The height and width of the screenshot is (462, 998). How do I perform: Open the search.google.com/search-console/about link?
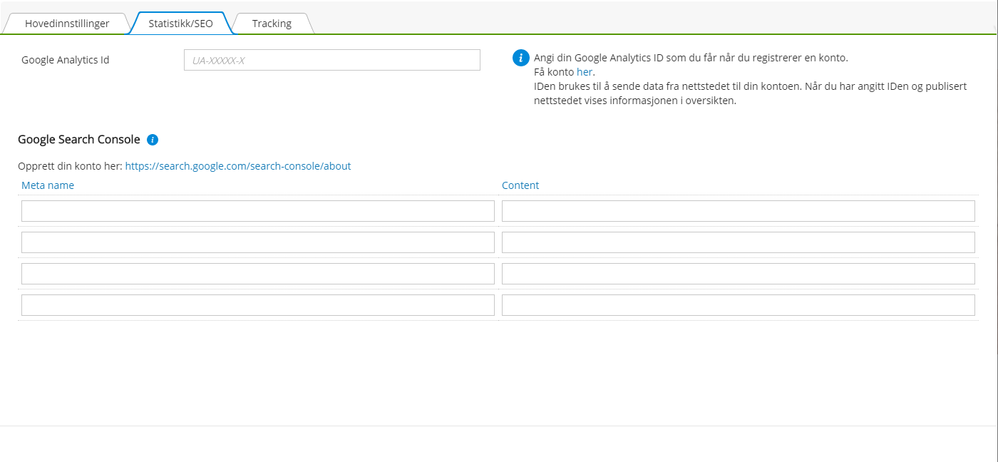tap(238, 166)
